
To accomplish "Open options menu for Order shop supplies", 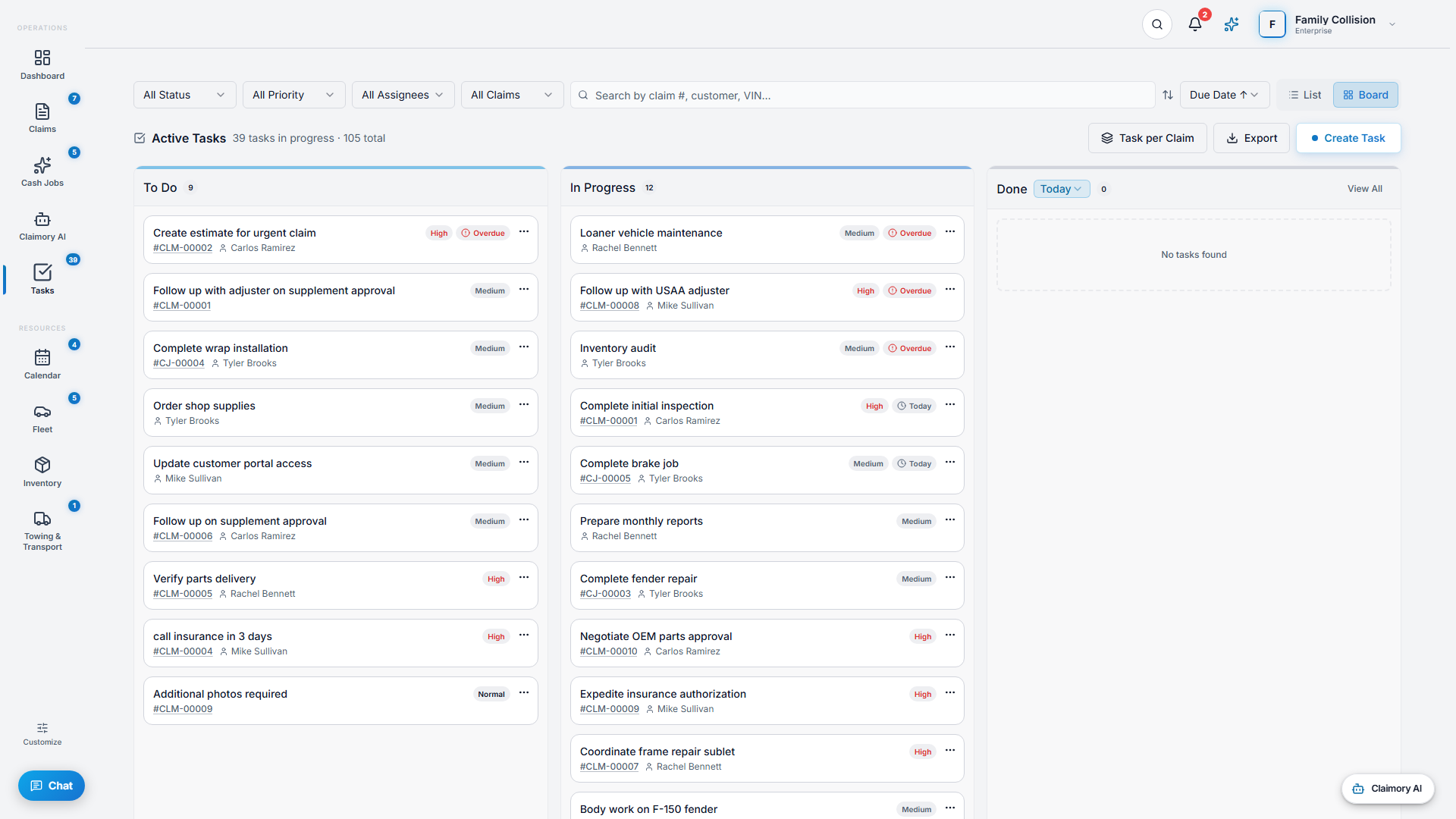I will tap(524, 405).
